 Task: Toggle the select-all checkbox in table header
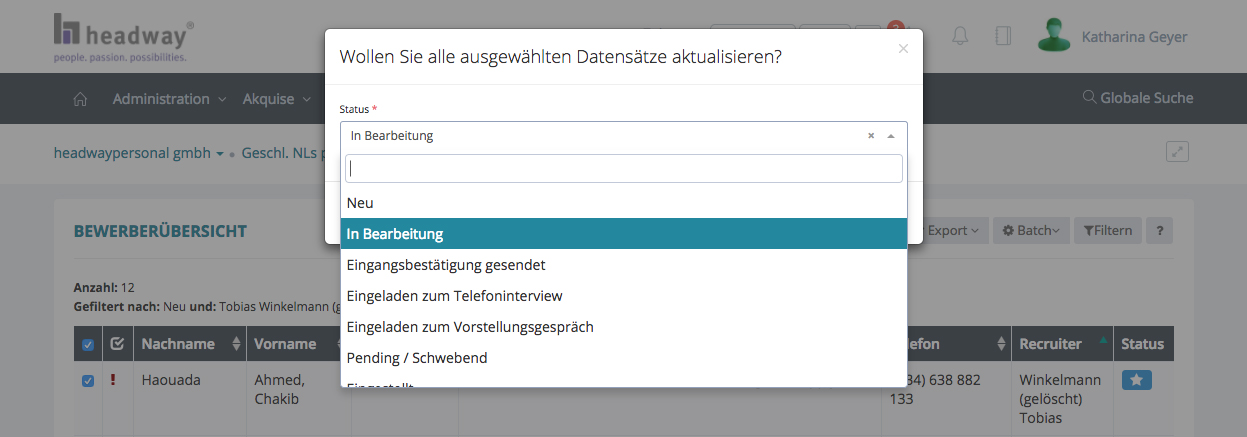pyautogui.click(x=88, y=345)
